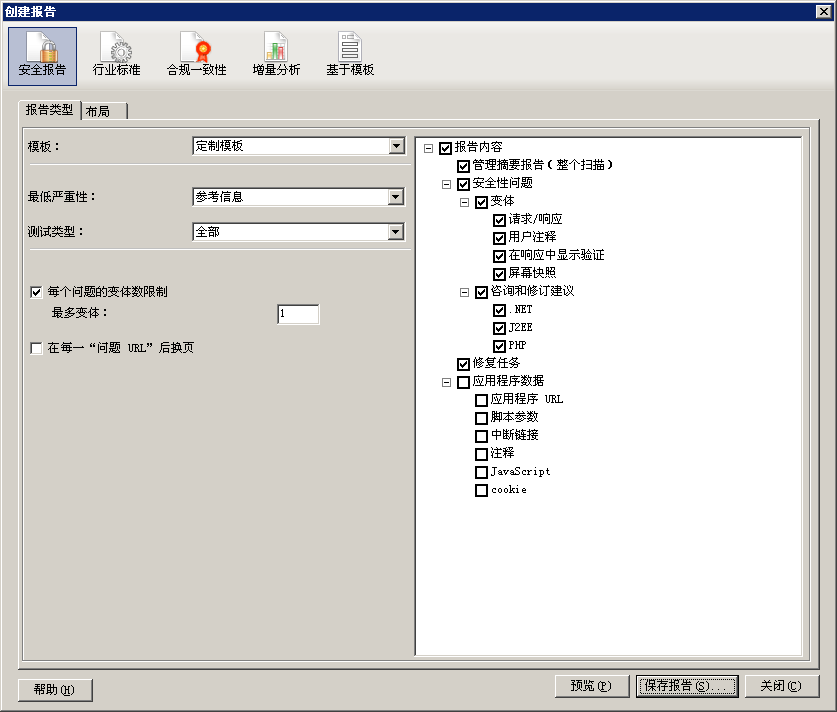Click the 关闭(C) button
837x712 pixels.
coord(781,686)
